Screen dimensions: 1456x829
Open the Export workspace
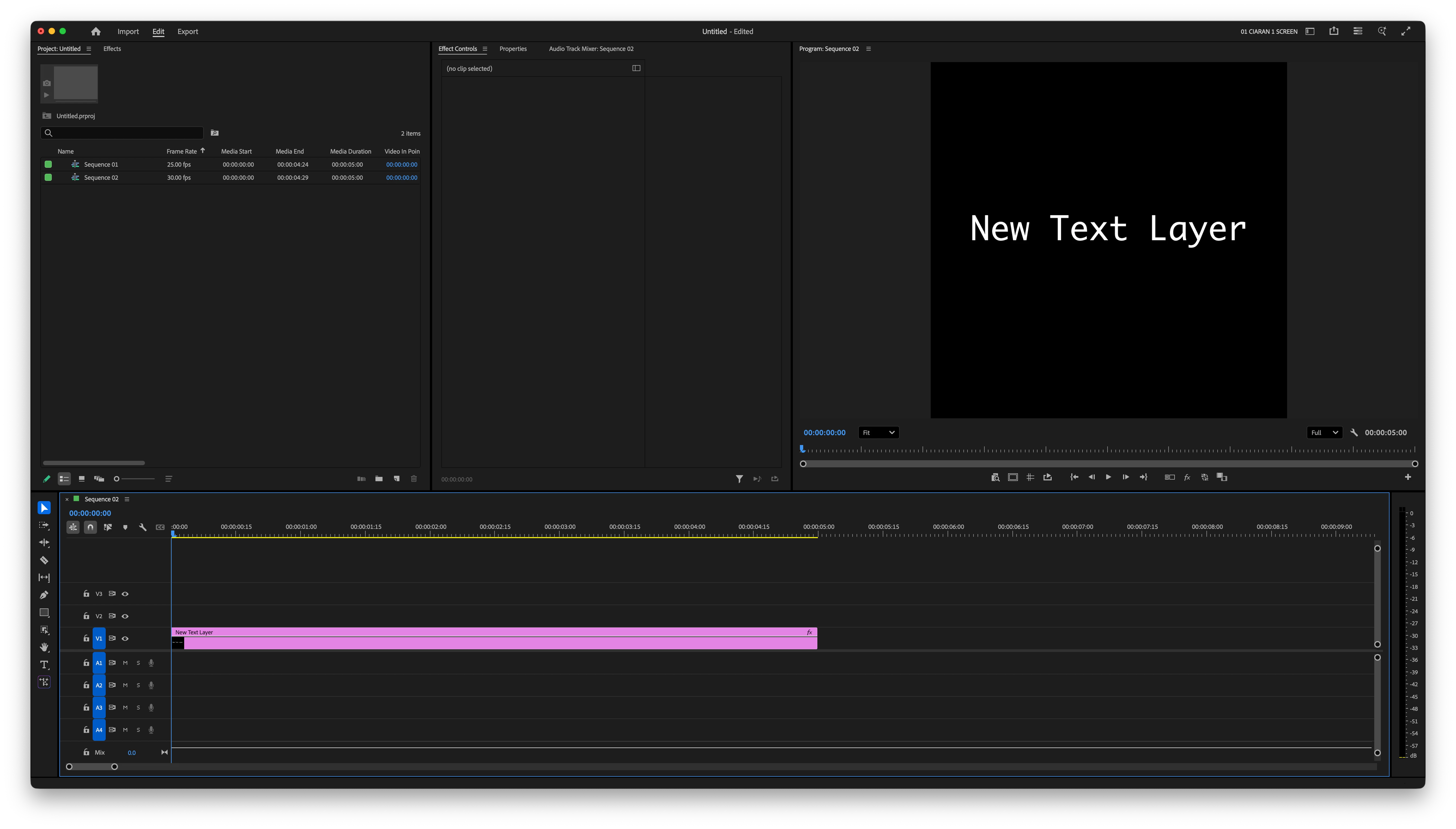[187, 32]
